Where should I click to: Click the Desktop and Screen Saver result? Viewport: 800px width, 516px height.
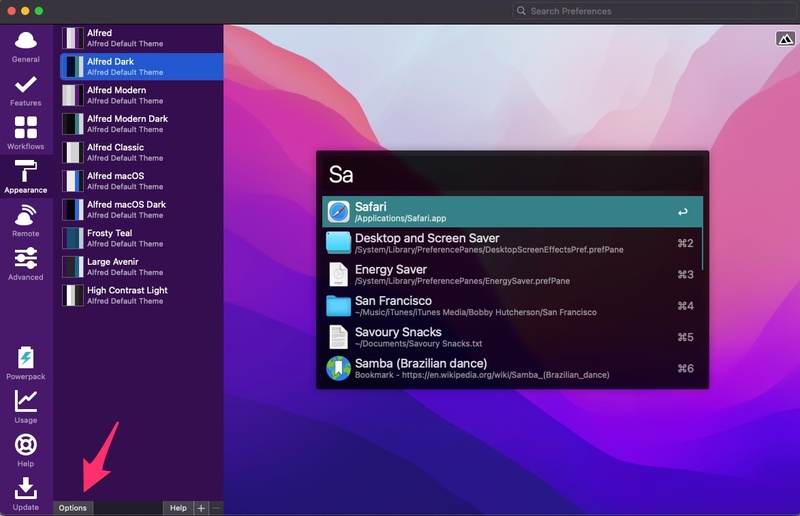point(512,243)
